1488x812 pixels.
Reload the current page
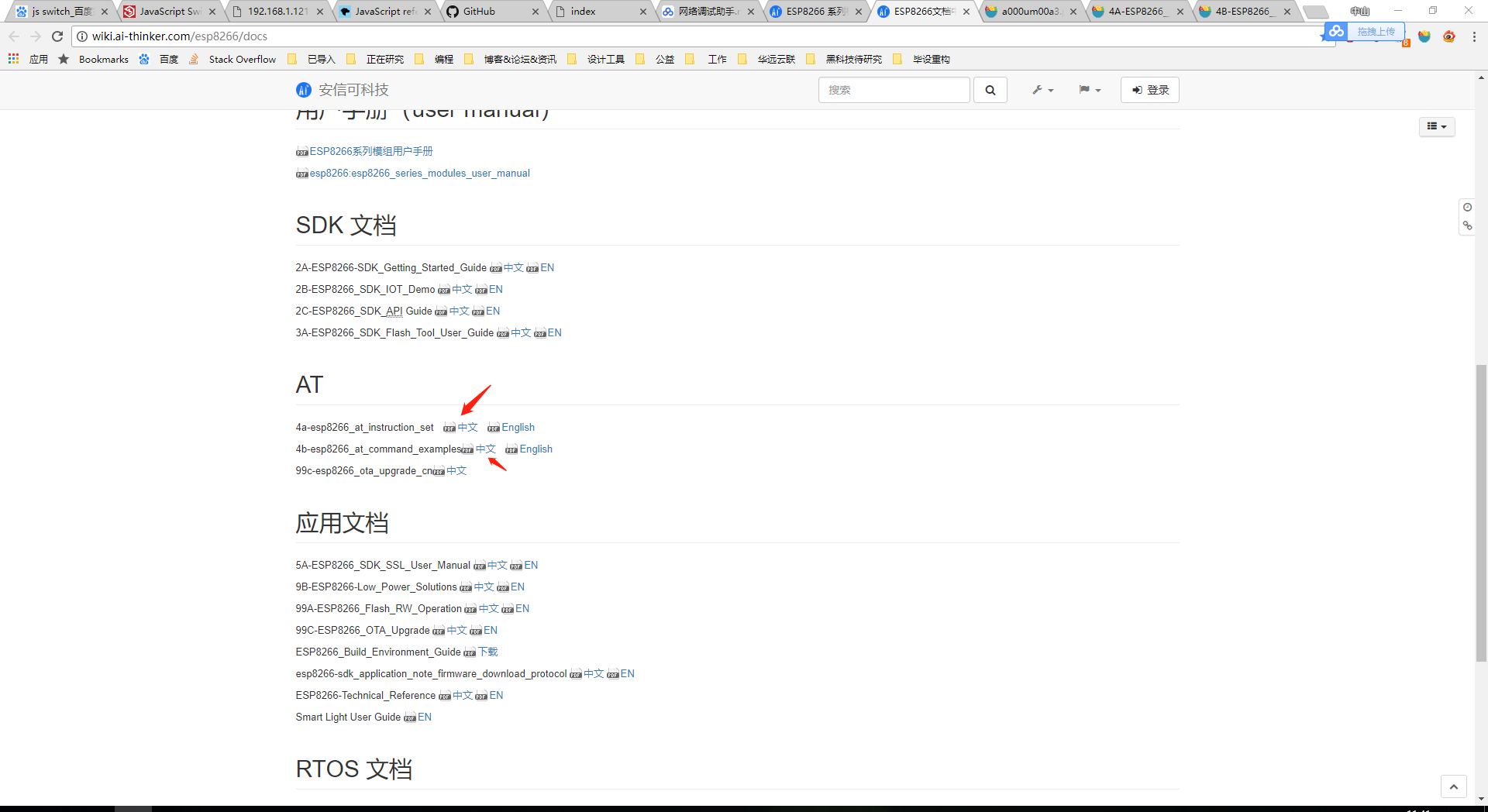[x=57, y=36]
